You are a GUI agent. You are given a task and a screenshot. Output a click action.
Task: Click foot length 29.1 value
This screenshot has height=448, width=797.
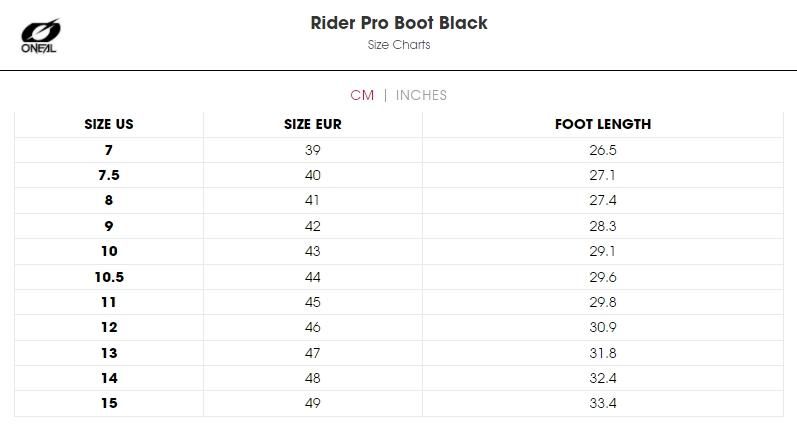(x=603, y=251)
